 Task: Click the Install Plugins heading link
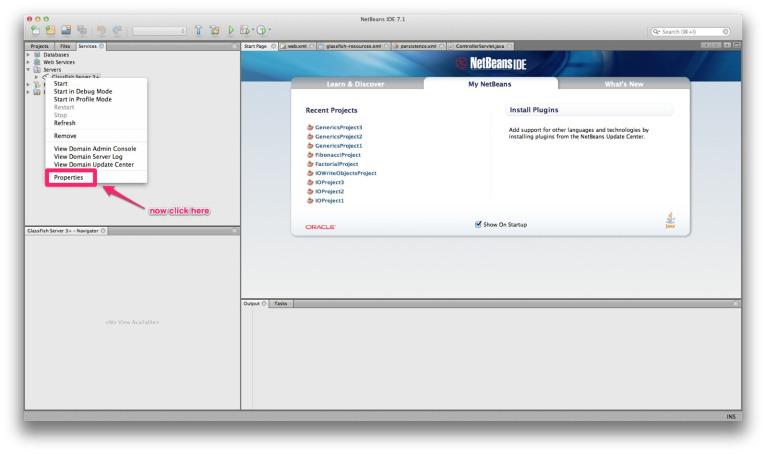(x=534, y=110)
